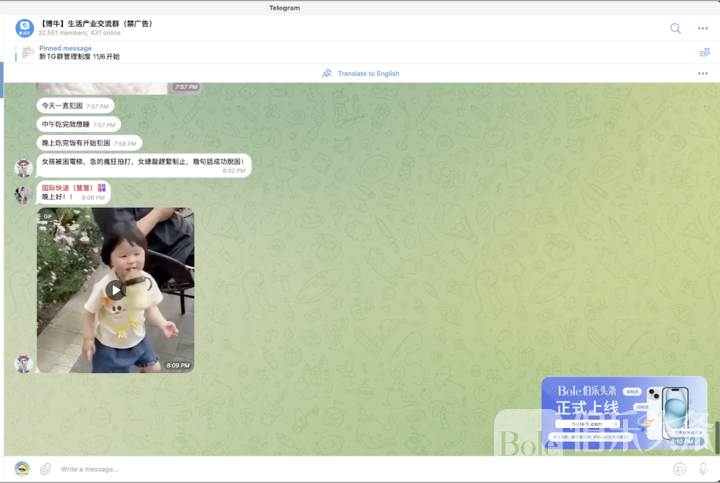
Task: Open avatar of the 国际快递 sender
Action: click(23, 194)
